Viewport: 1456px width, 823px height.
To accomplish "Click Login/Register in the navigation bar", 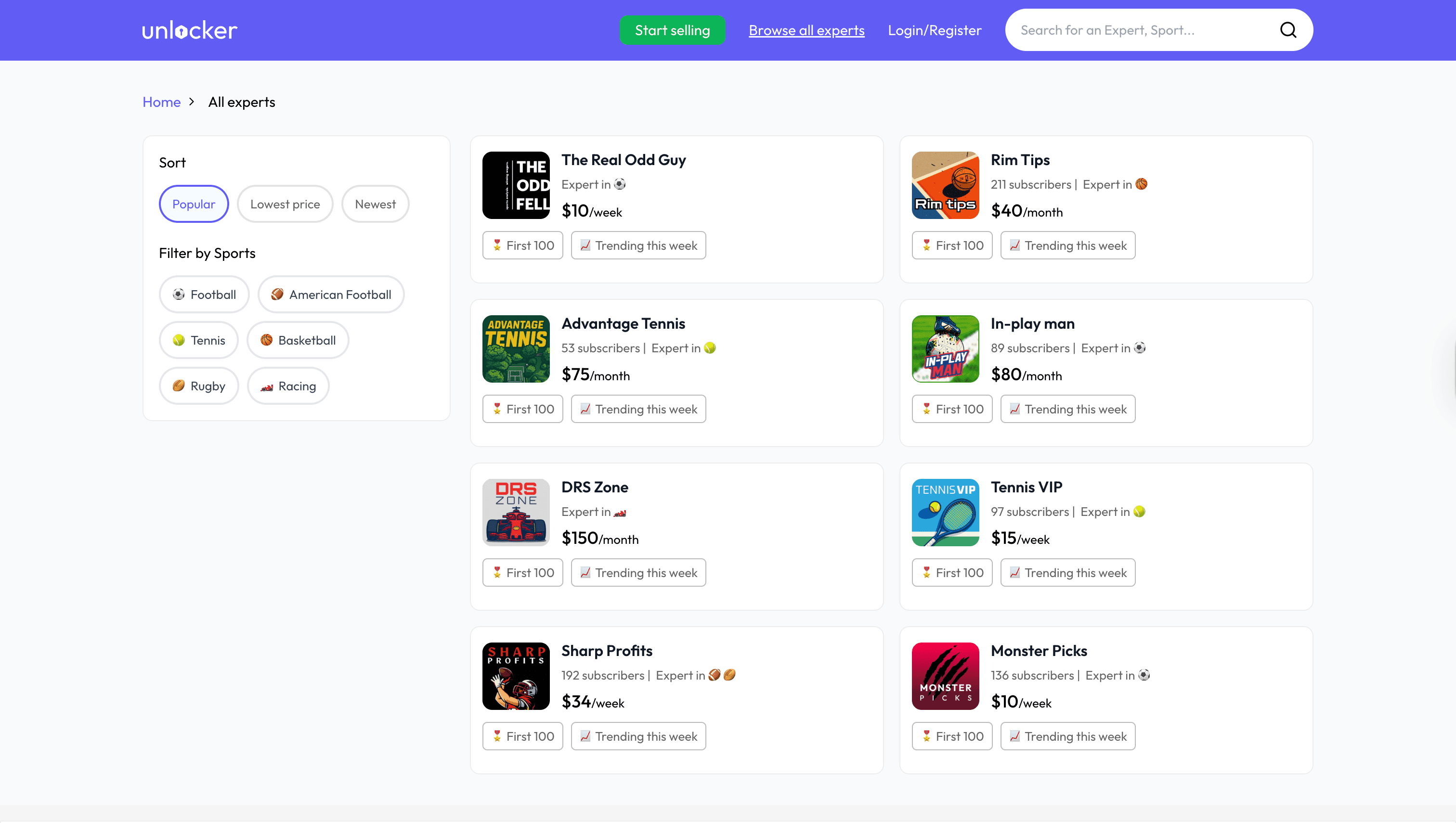I will [934, 30].
